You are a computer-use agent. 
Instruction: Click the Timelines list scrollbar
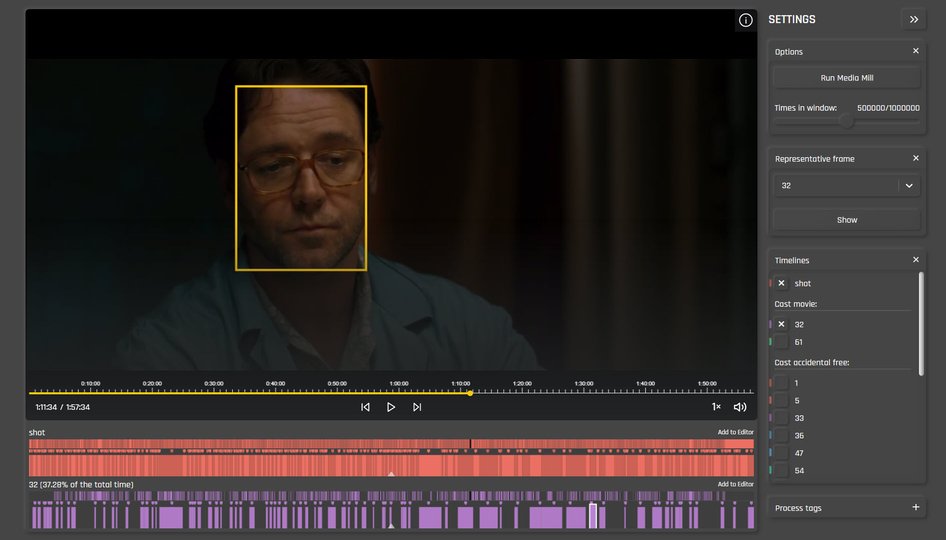click(921, 324)
